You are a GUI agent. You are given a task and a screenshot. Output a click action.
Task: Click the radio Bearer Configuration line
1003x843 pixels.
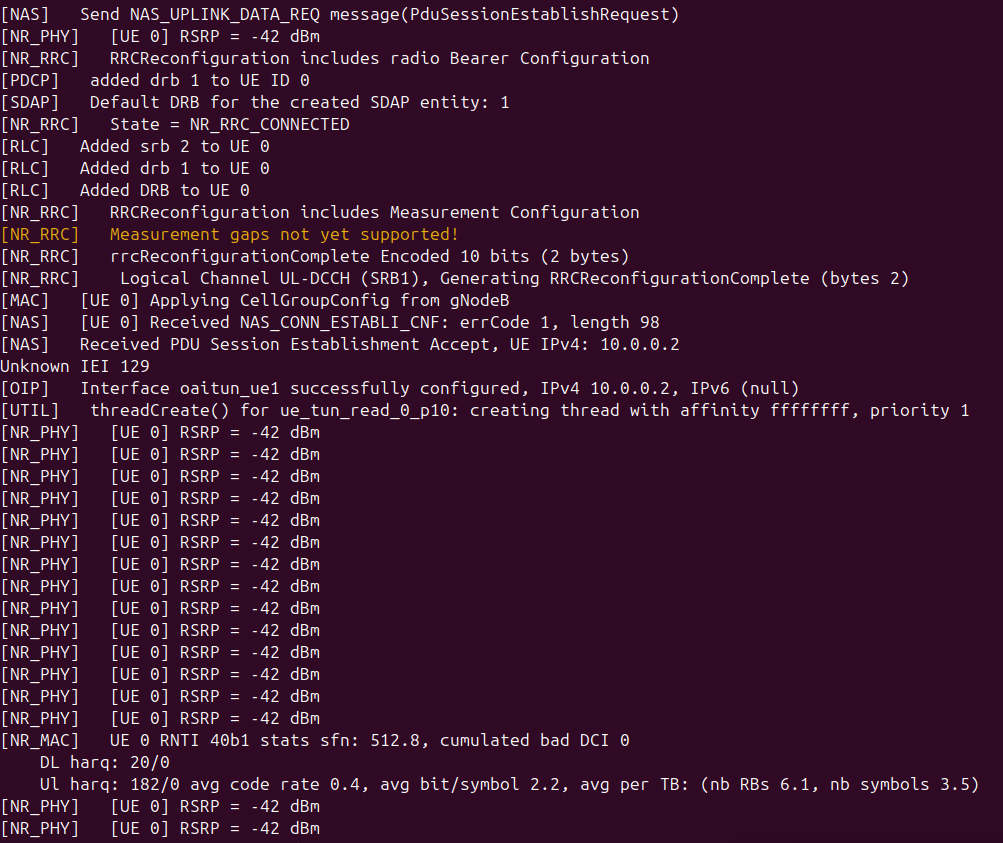click(x=325, y=59)
